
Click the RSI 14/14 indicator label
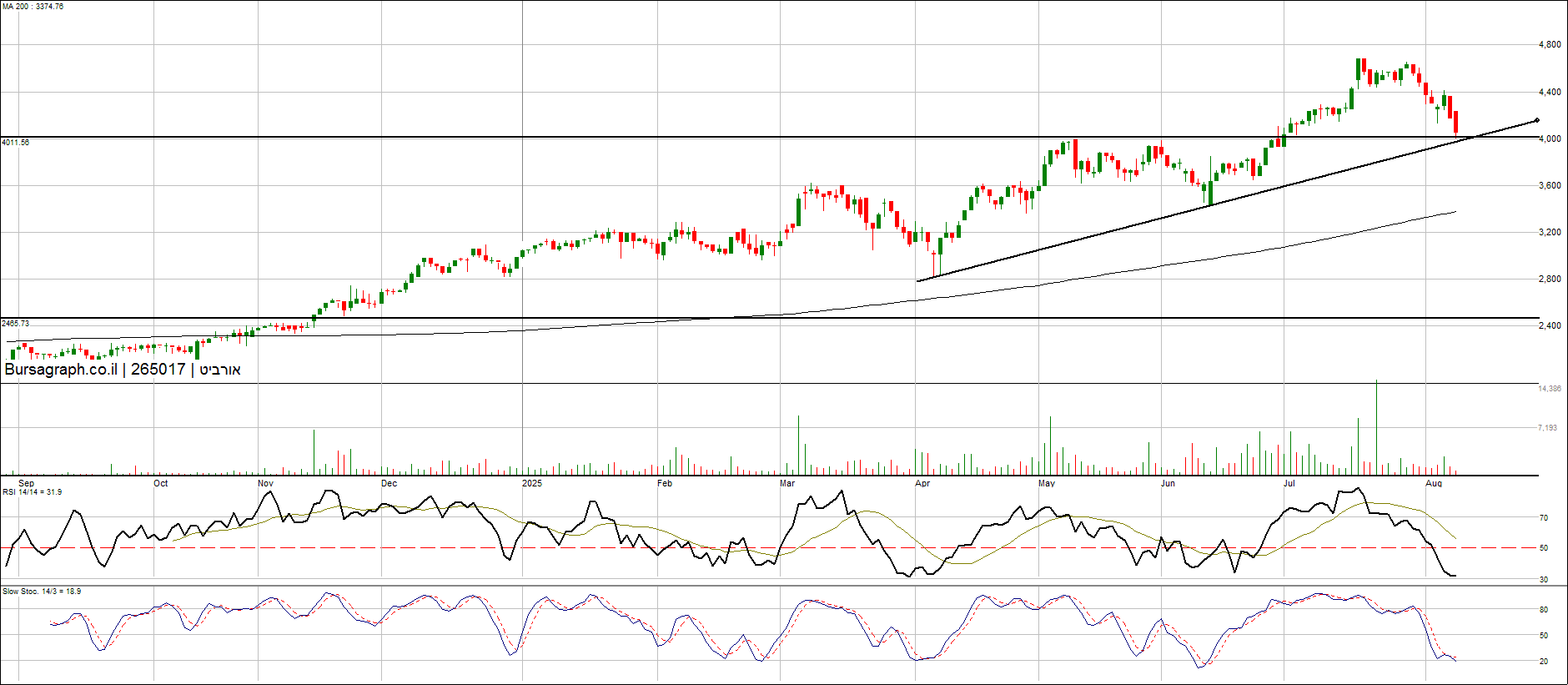(33, 492)
